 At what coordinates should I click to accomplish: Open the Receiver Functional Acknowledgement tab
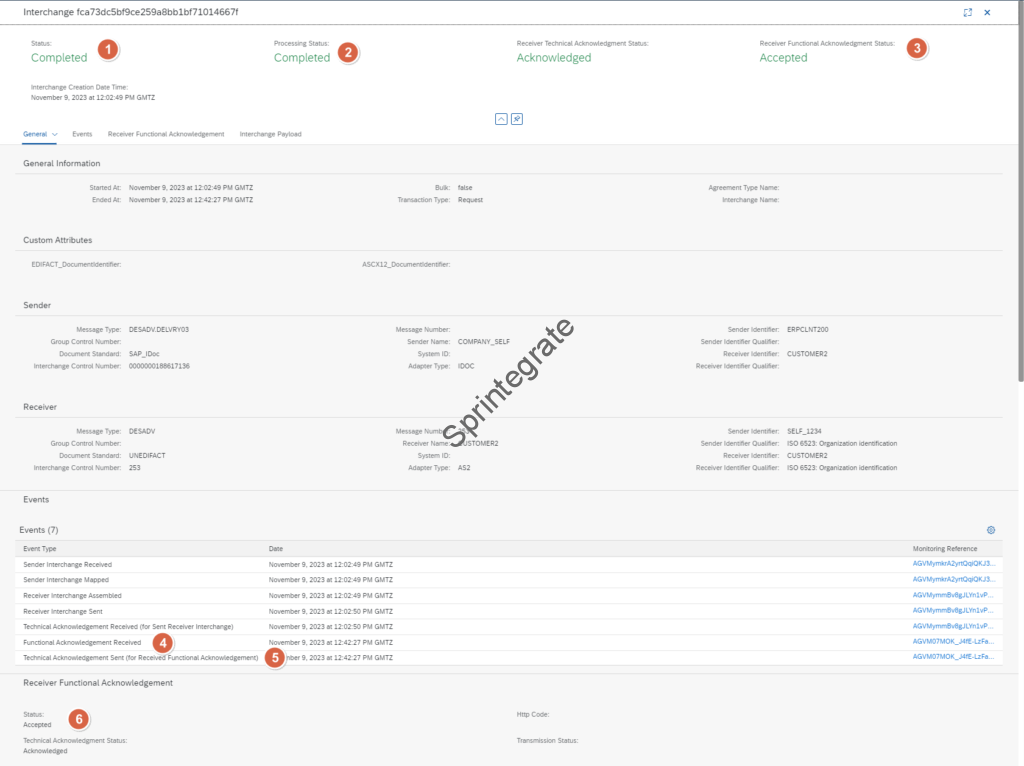[x=166, y=134]
